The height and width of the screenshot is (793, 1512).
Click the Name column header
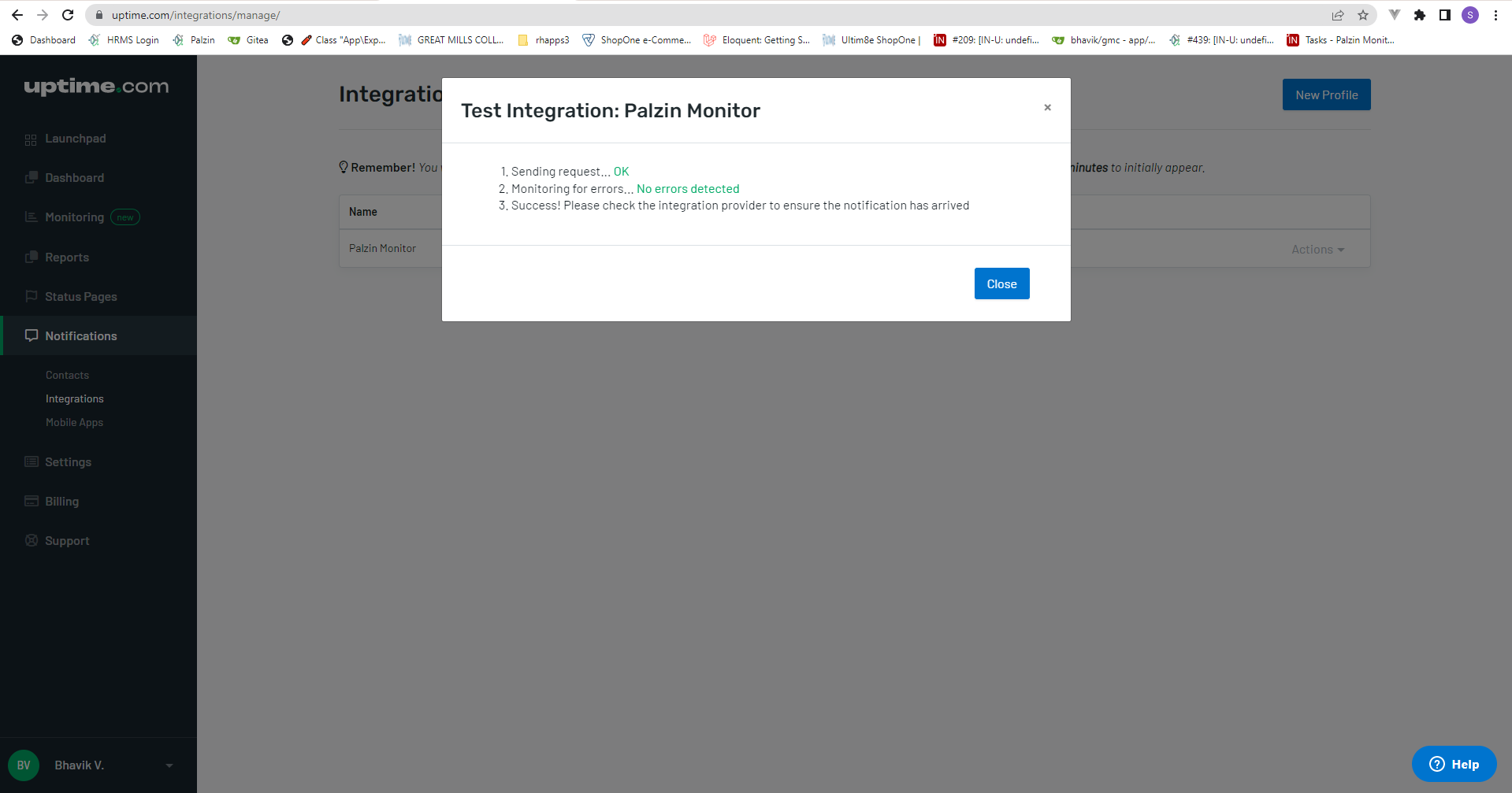pyautogui.click(x=362, y=212)
